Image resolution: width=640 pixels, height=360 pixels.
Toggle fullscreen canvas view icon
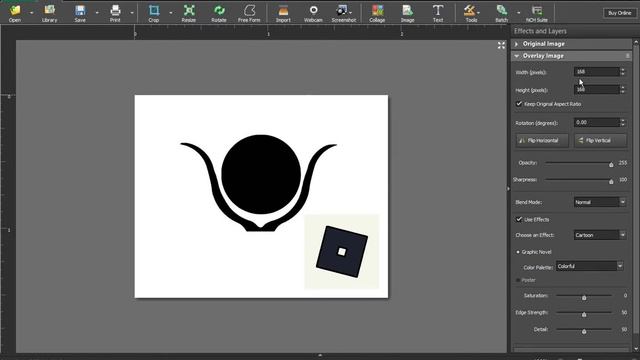501,45
